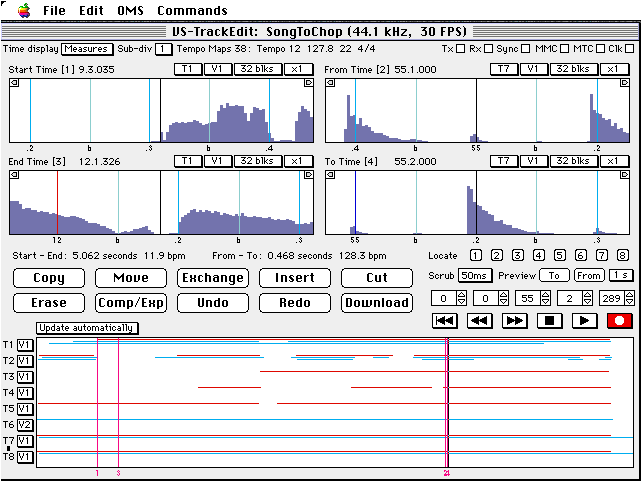641x481 pixels.
Task: Toggle the Tx checkbox
Action: (x=460, y=49)
